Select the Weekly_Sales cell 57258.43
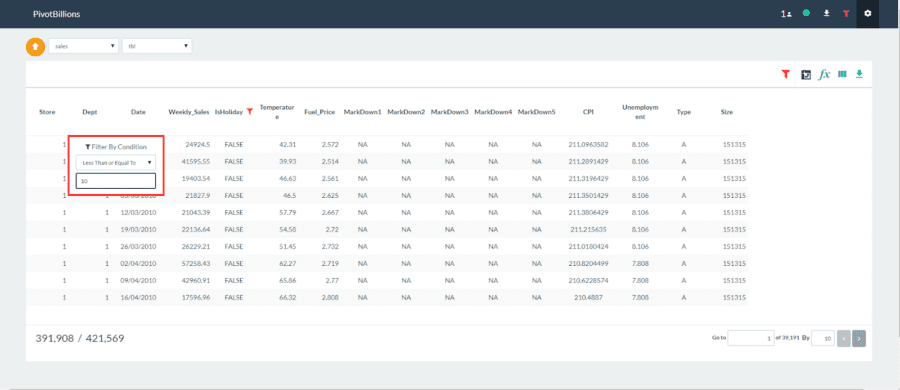Image resolution: width=900 pixels, height=390 pixels. [x=196, y=264]
